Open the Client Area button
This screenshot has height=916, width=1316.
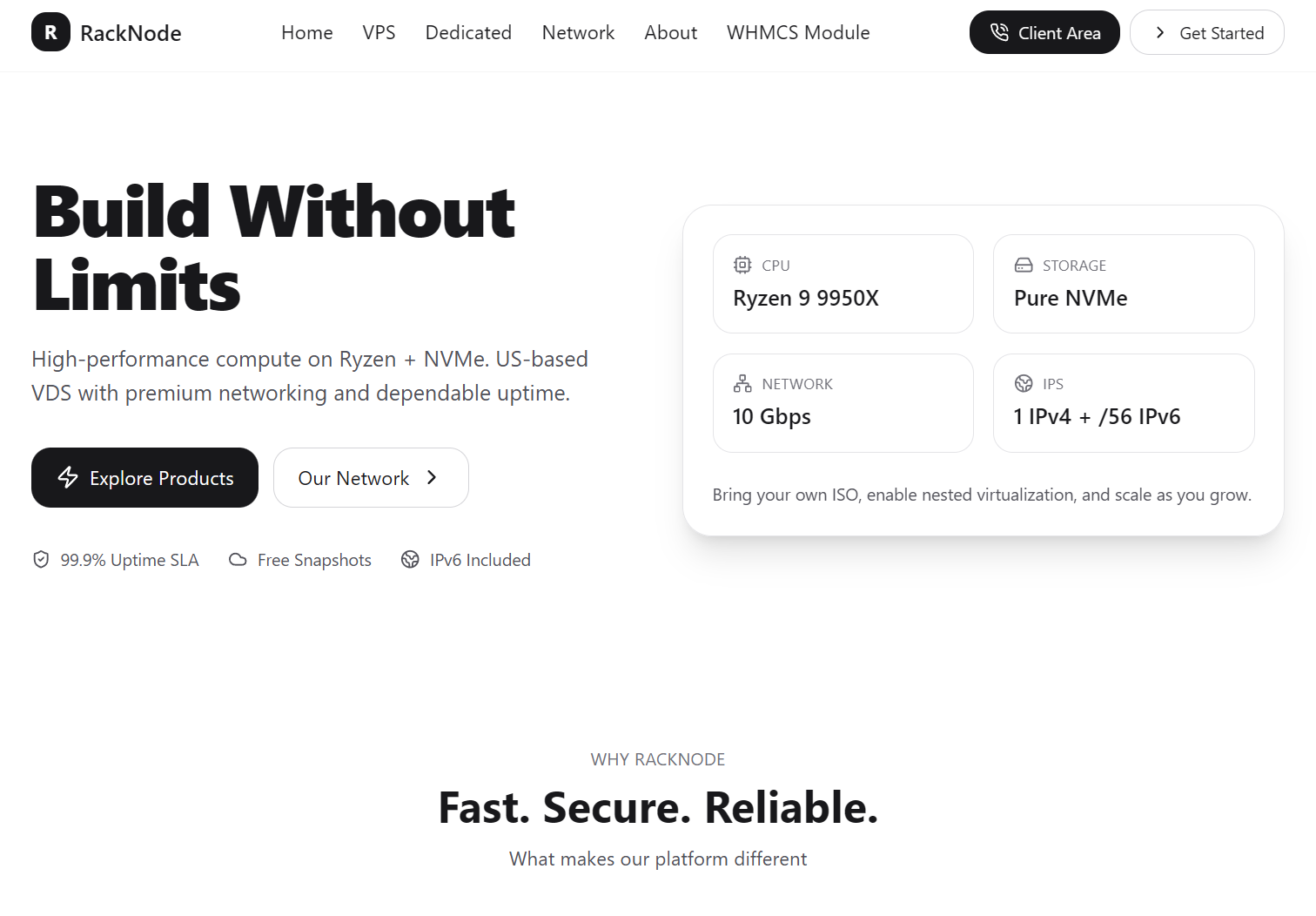coord(1044,32)
